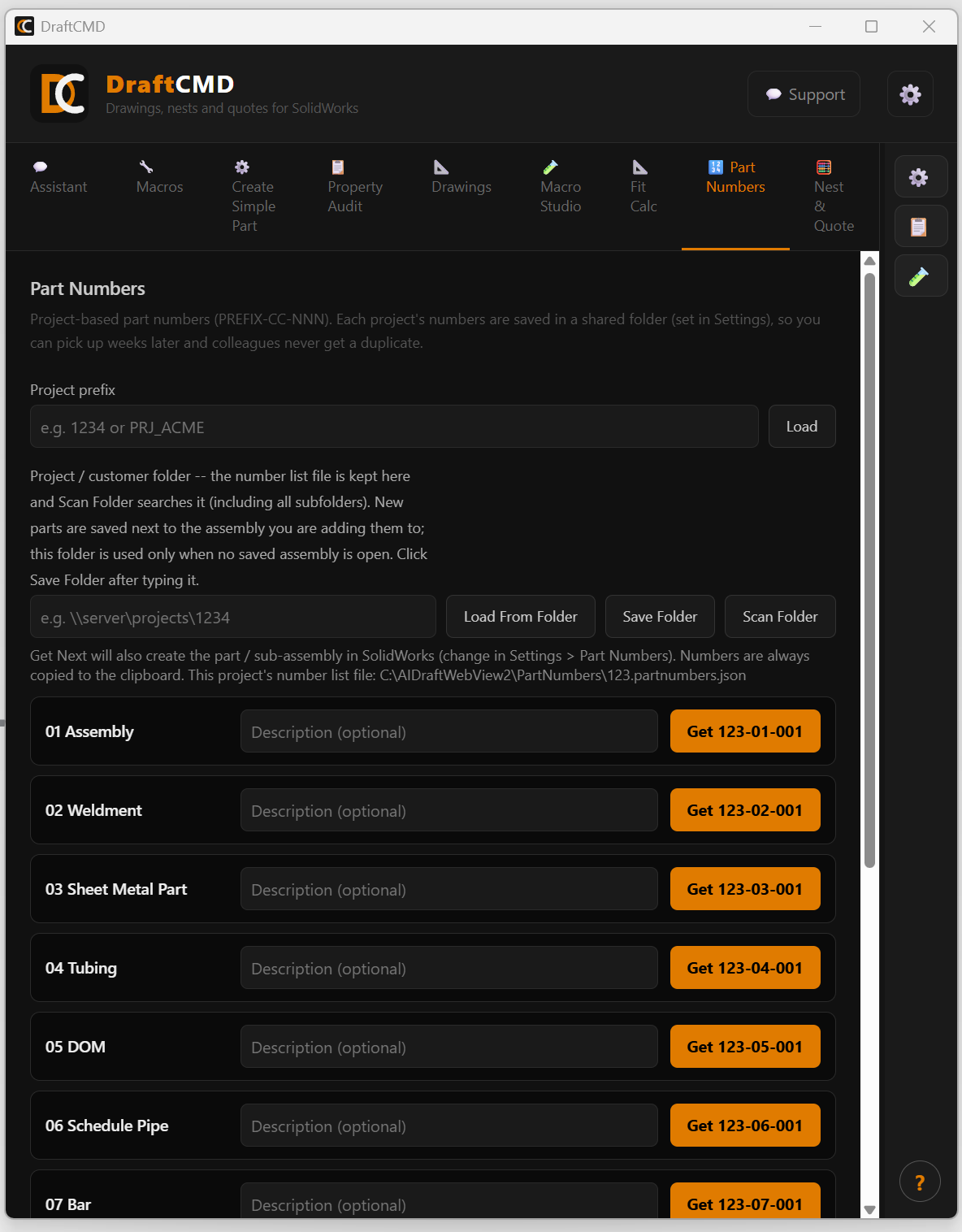Click the Part Numbers heading
Screen dimensions: 962x1232
[x=88, y=288]
